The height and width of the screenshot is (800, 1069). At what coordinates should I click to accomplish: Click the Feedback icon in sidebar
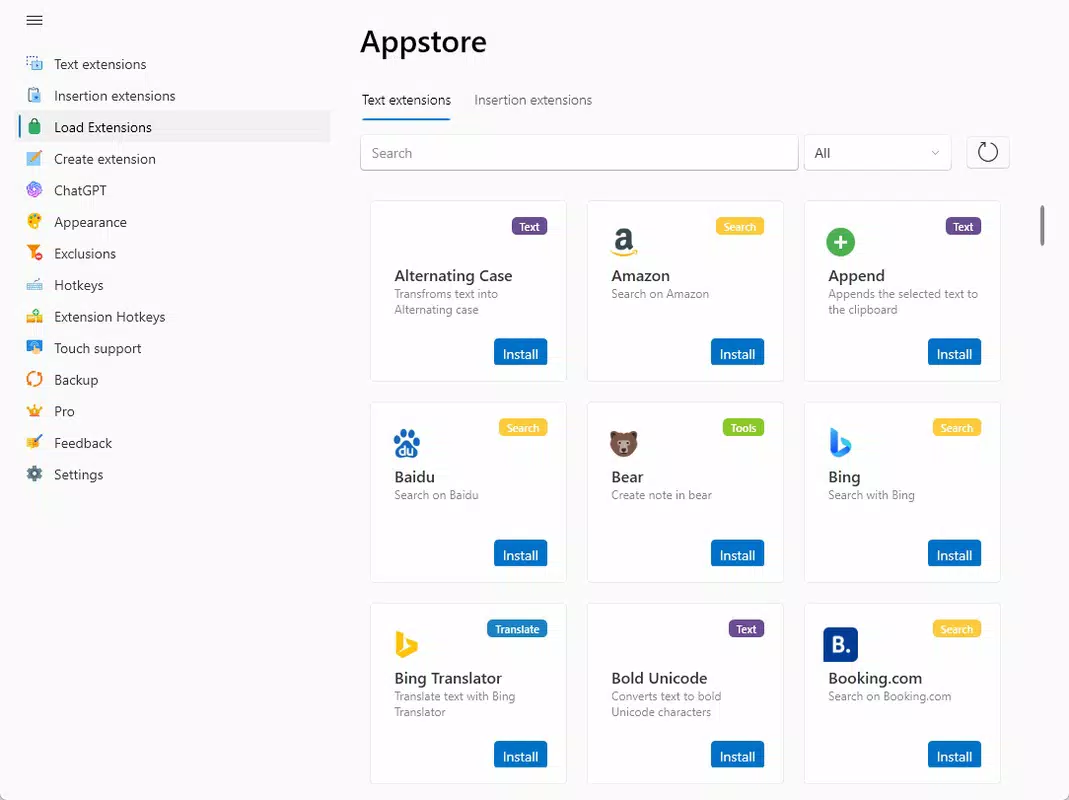pyautogui.click(x=34, y=442)
